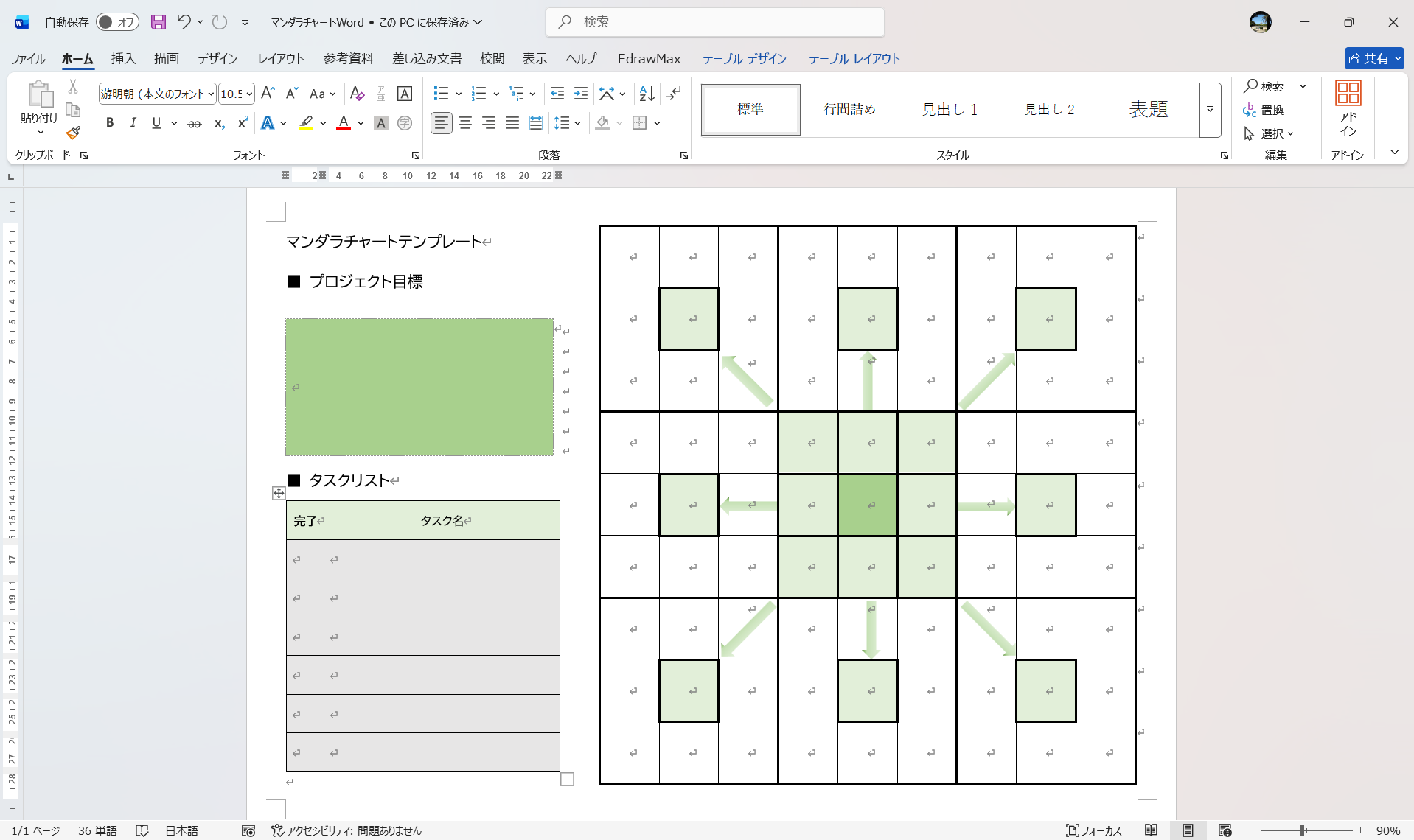
Task: Click in the 検索 search box
Action: [715, 22]
